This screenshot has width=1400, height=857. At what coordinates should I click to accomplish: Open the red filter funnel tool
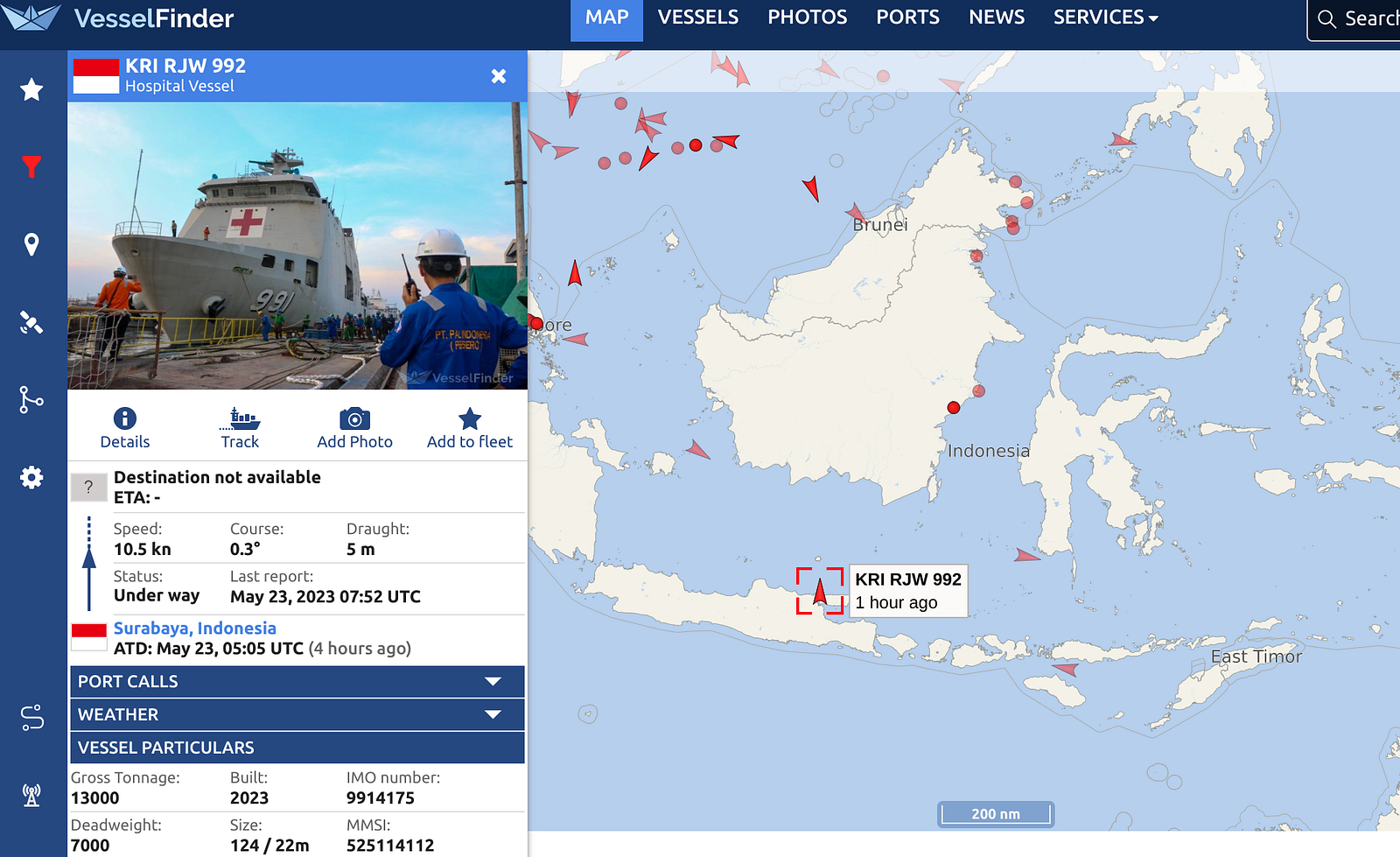click(31, 166)
